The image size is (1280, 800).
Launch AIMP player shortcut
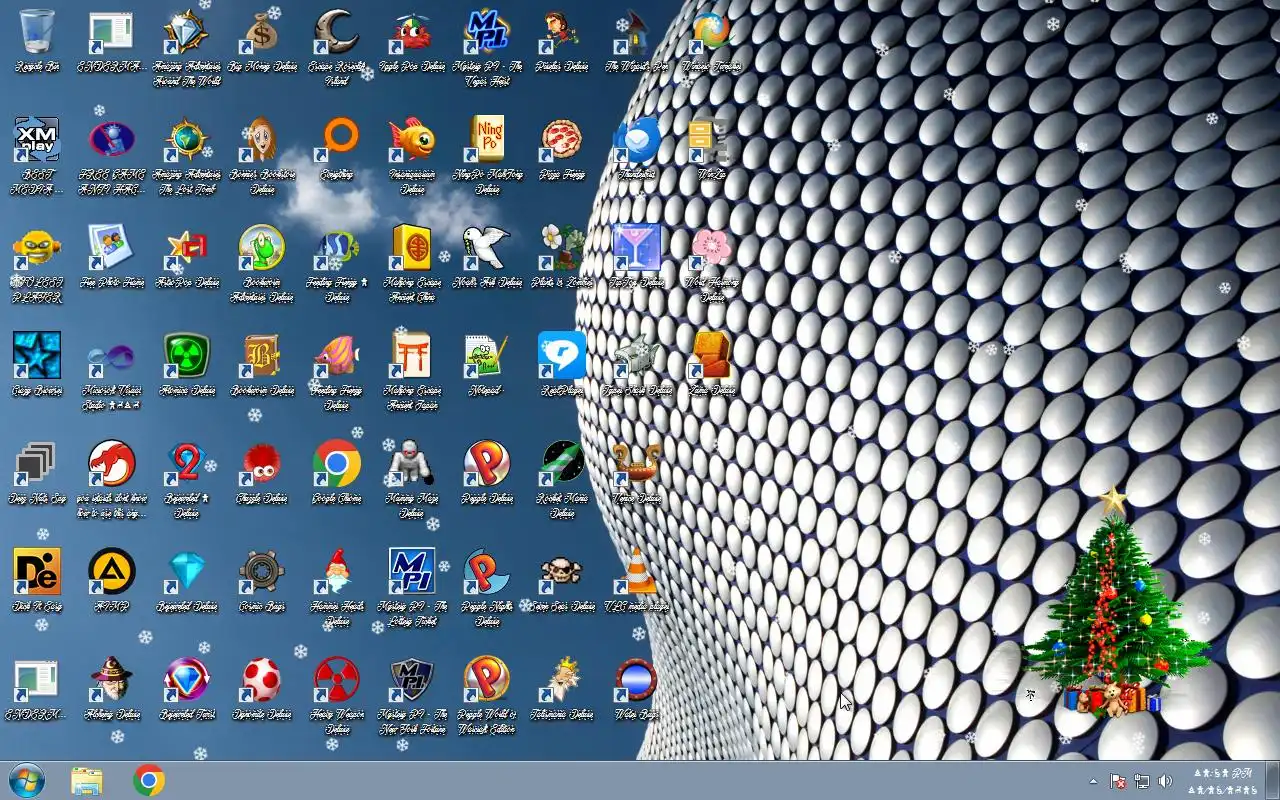[x=112, y=572]
